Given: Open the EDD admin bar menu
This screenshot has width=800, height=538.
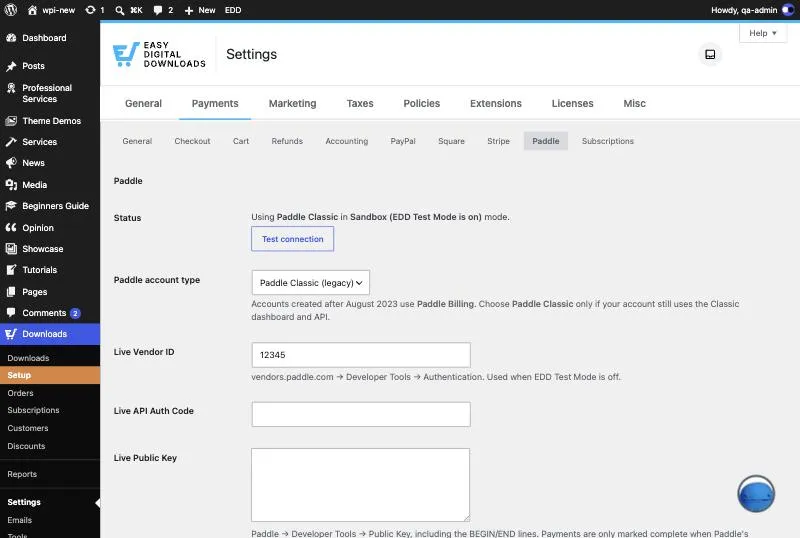Looking at the screenshot, I should point(233,10).
